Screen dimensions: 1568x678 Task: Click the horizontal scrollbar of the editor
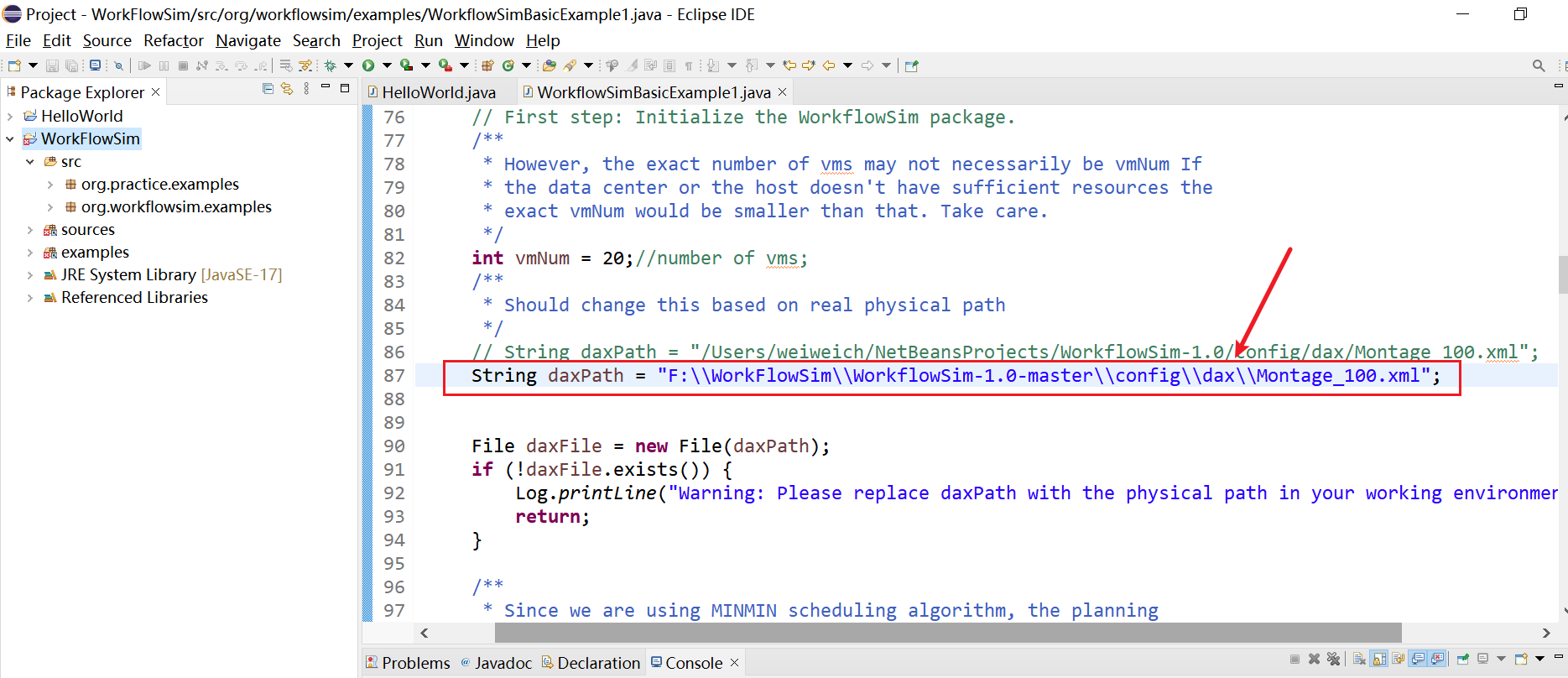[948, 633]
